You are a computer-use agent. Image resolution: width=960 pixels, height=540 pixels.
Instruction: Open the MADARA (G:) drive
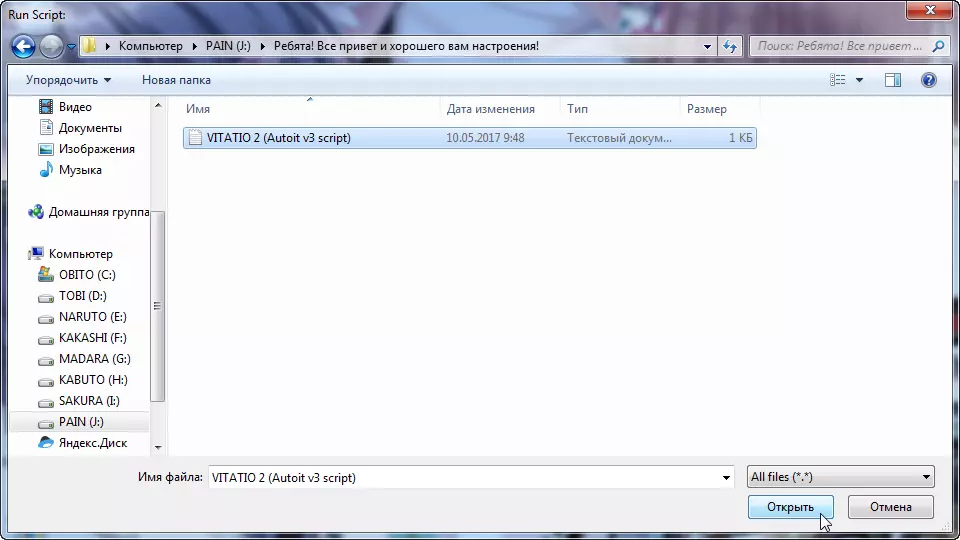click(x=94, y=359)
